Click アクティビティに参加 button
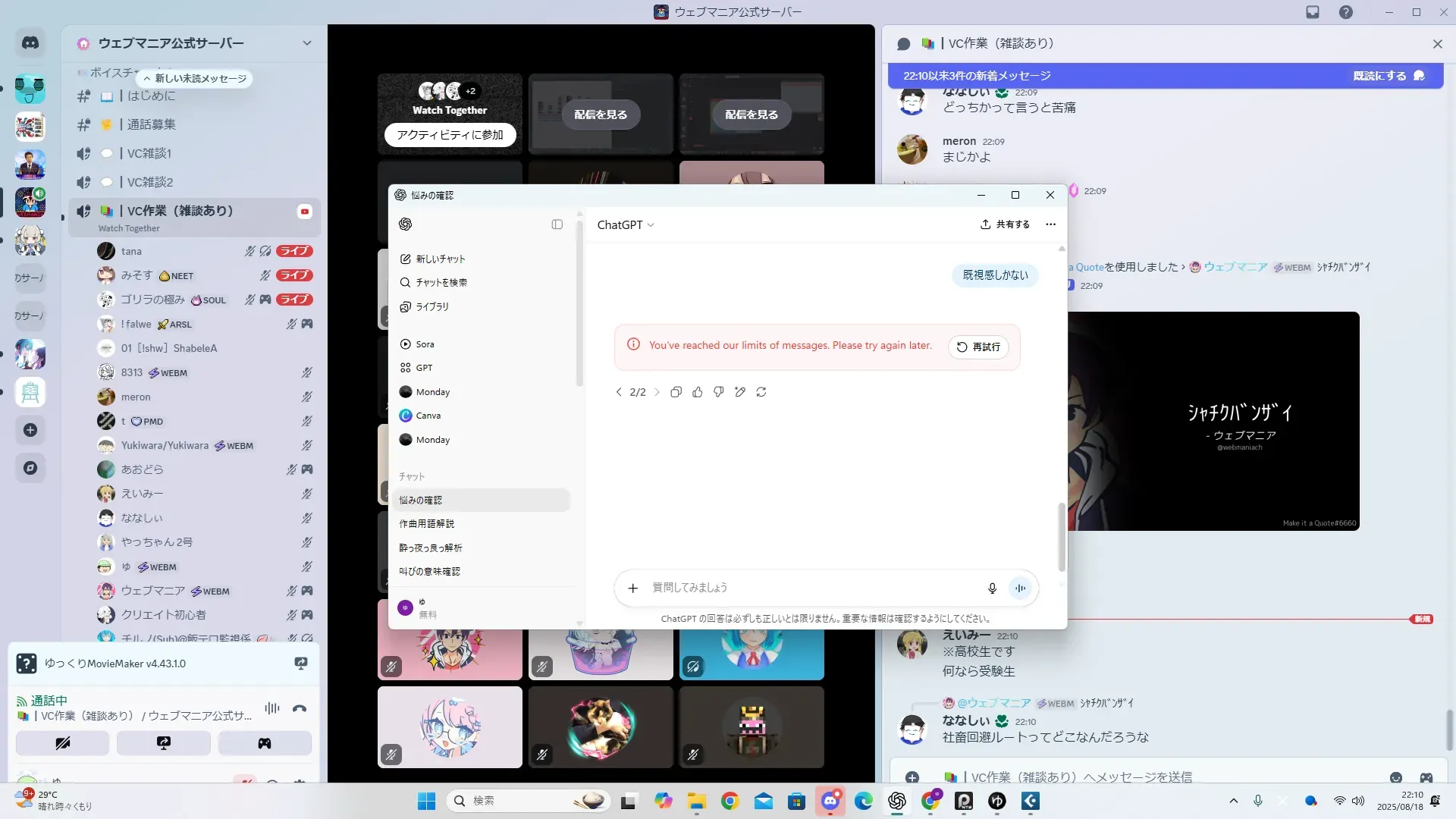Image resolution: width=1456 pixels, height=819 pixels. 450,135
